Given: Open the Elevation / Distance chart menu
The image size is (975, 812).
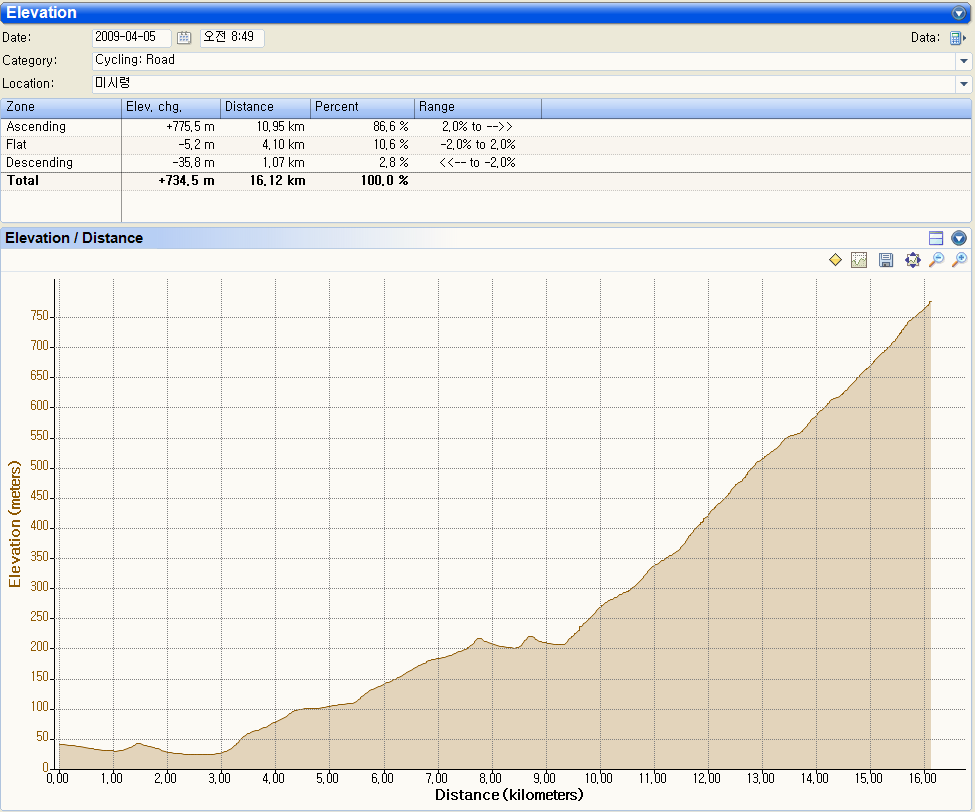Looking at the screenshot, I should [x=959, y=238].
